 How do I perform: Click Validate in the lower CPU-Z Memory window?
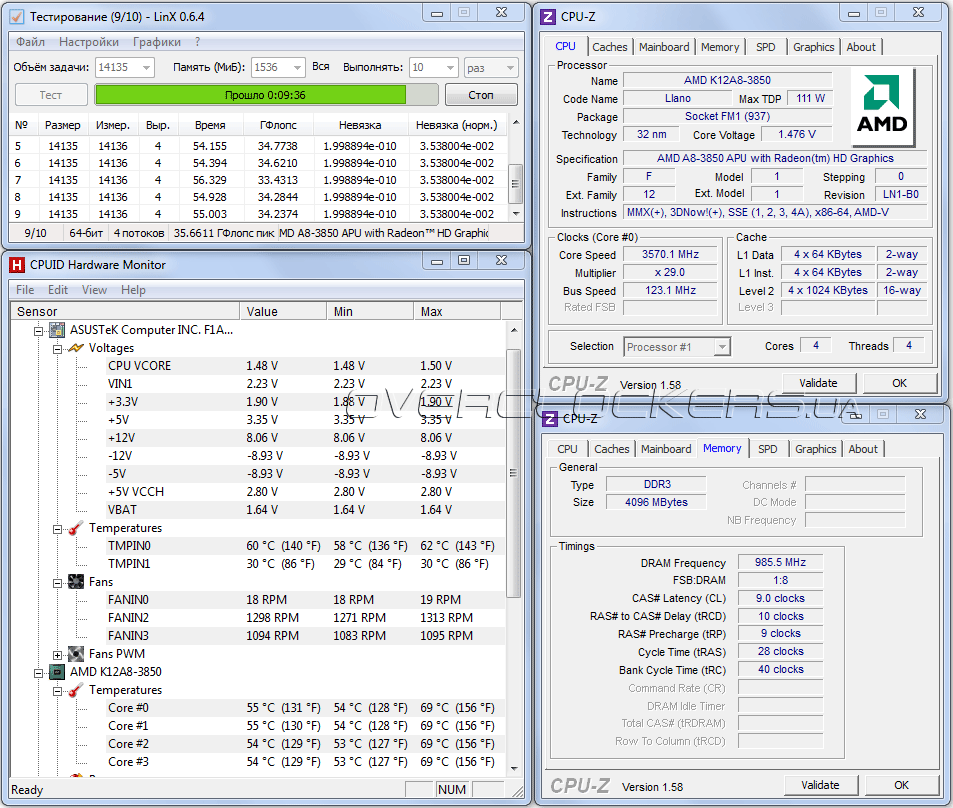(820, 785)
